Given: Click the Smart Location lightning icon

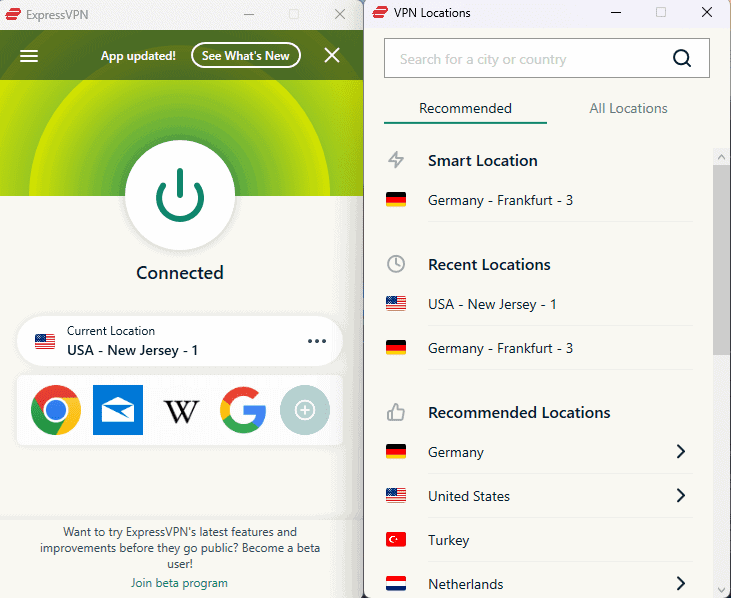Looking at the screenshot, I should (x=396, y=160).
